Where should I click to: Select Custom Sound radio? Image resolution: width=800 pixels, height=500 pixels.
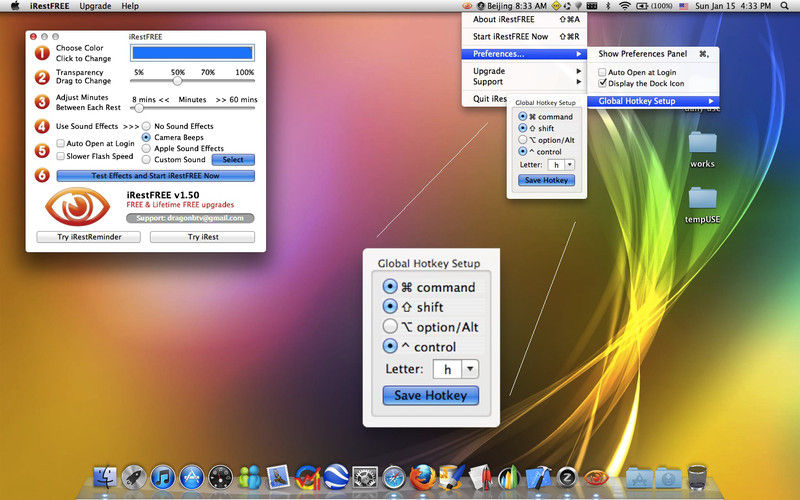point(146,160)
